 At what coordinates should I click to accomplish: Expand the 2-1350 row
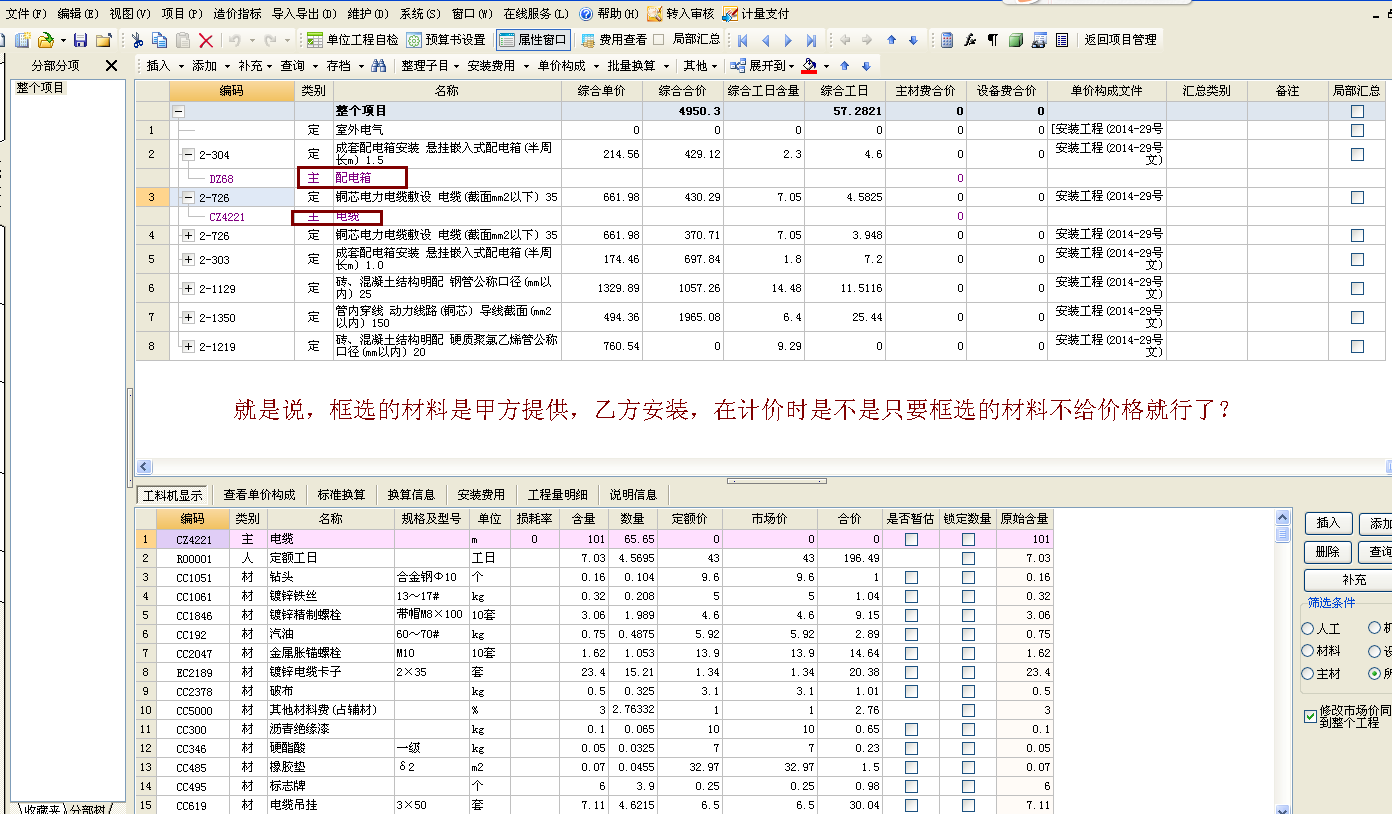(188, 318)
